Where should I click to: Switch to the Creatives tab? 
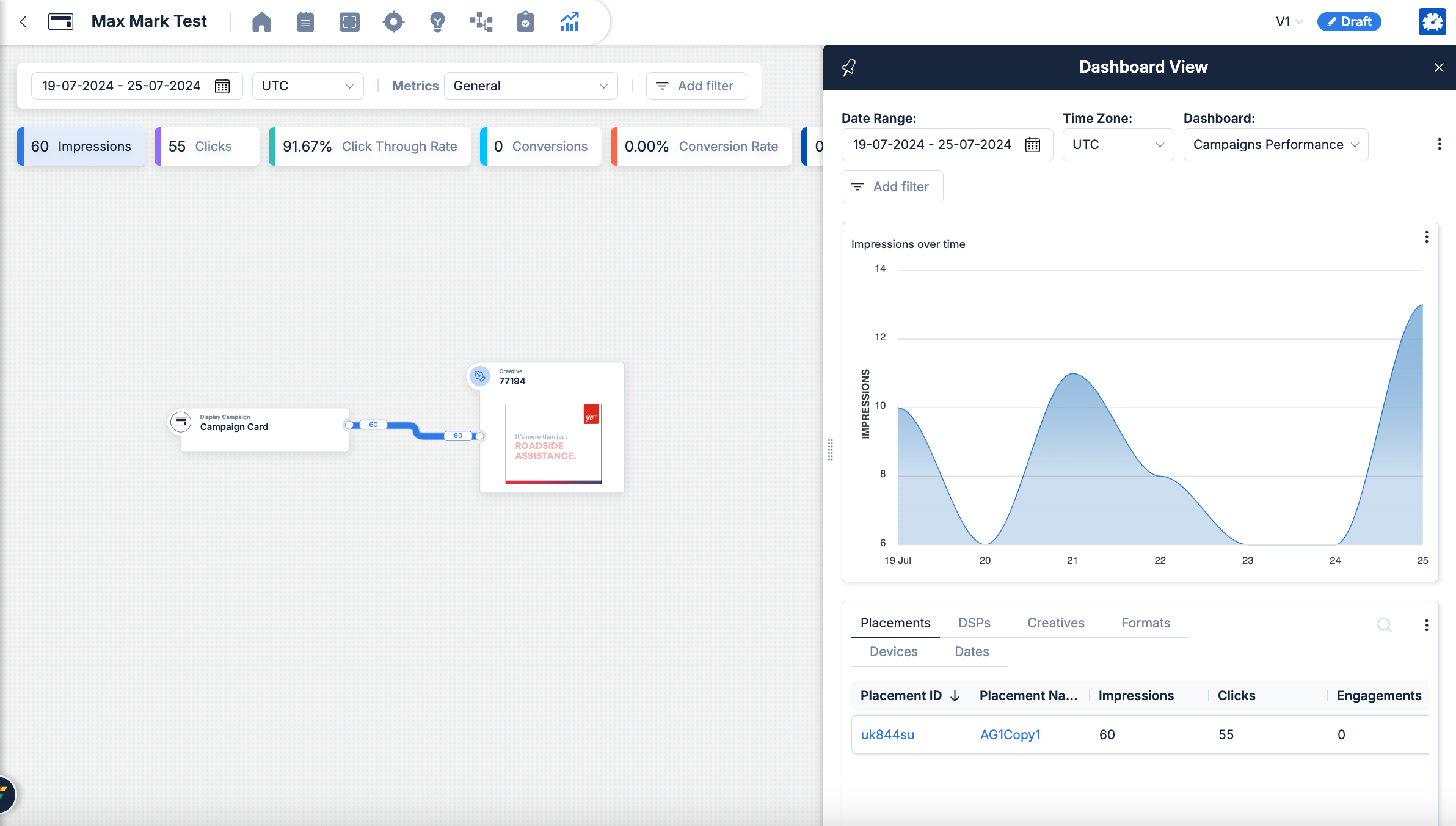click(1056, 623)
